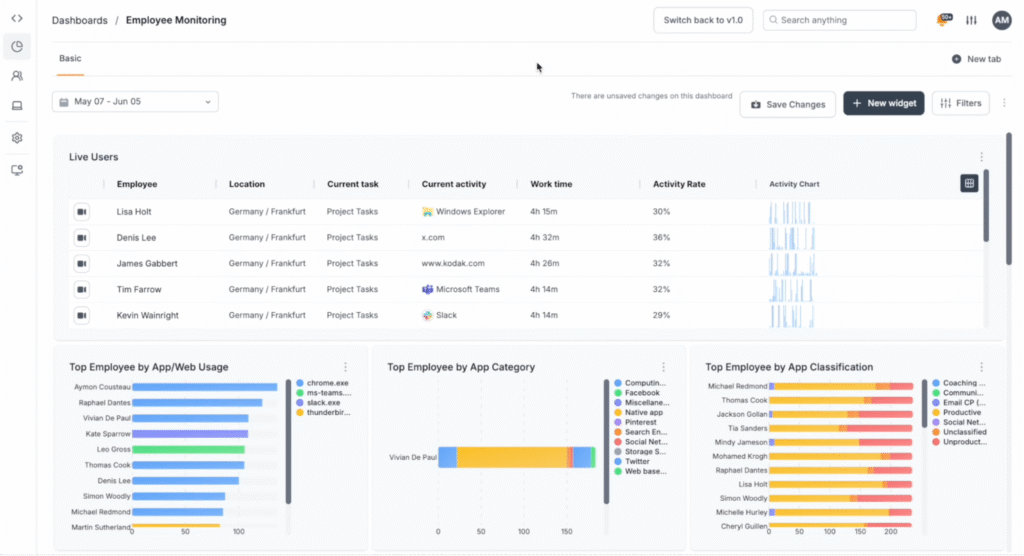Click the code brackets sidebar icon
The image size is (1024, 556).
pos(17,19)
